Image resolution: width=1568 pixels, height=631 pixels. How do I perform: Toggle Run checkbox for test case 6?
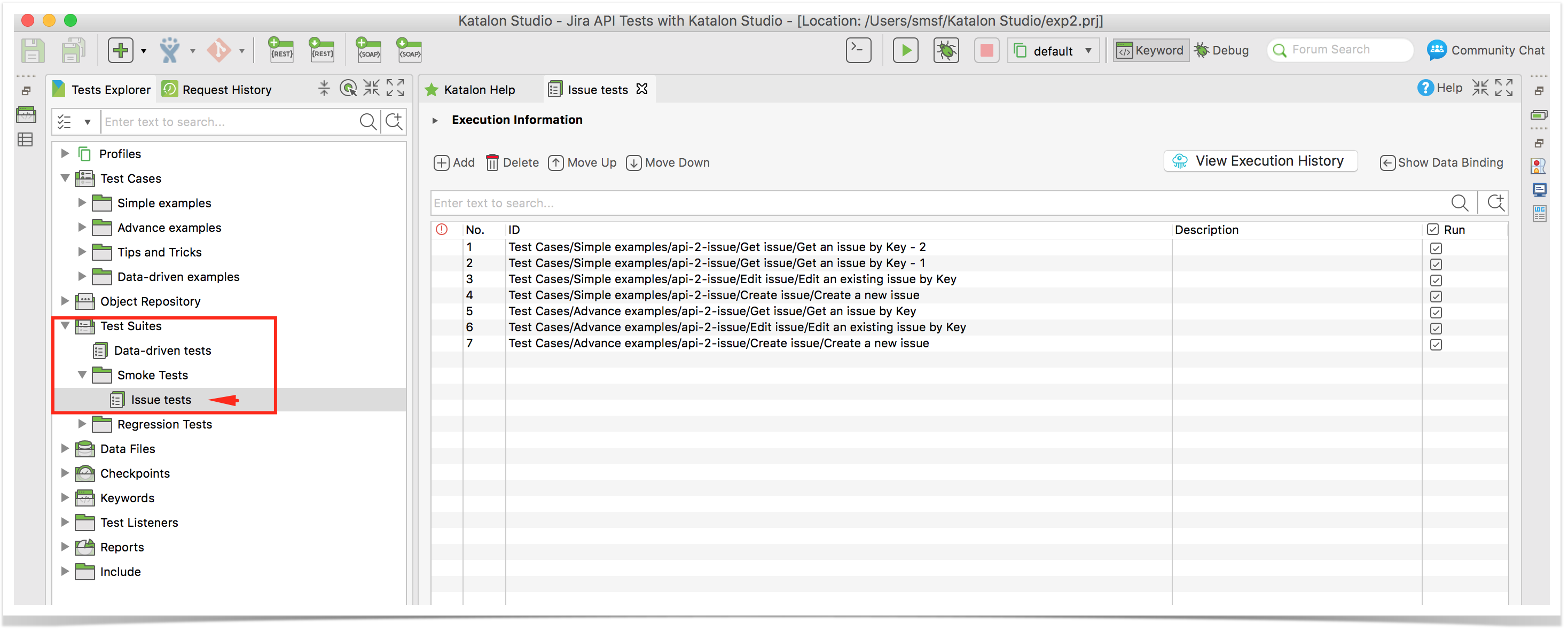coord(1436,329)
